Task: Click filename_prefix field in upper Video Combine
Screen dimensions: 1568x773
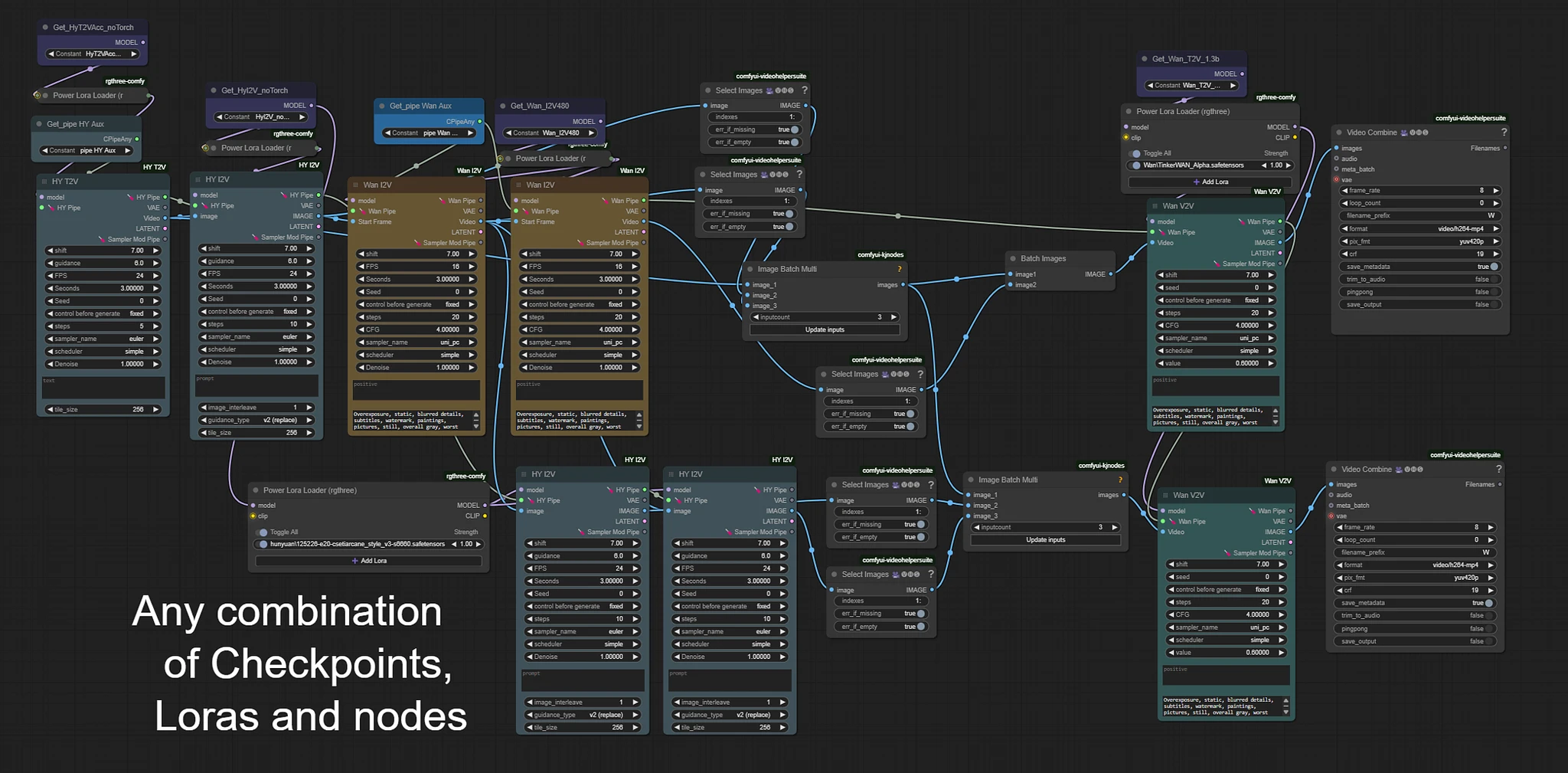Action: coord(1420,216)
